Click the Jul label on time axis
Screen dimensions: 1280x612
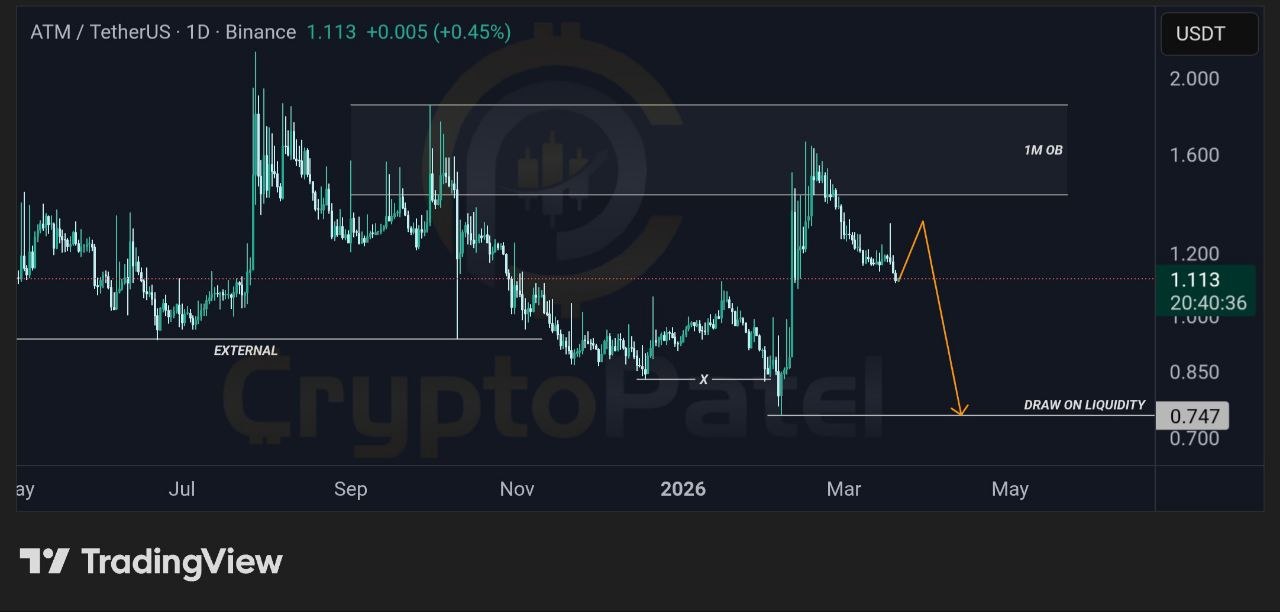[x=181, y=489]
